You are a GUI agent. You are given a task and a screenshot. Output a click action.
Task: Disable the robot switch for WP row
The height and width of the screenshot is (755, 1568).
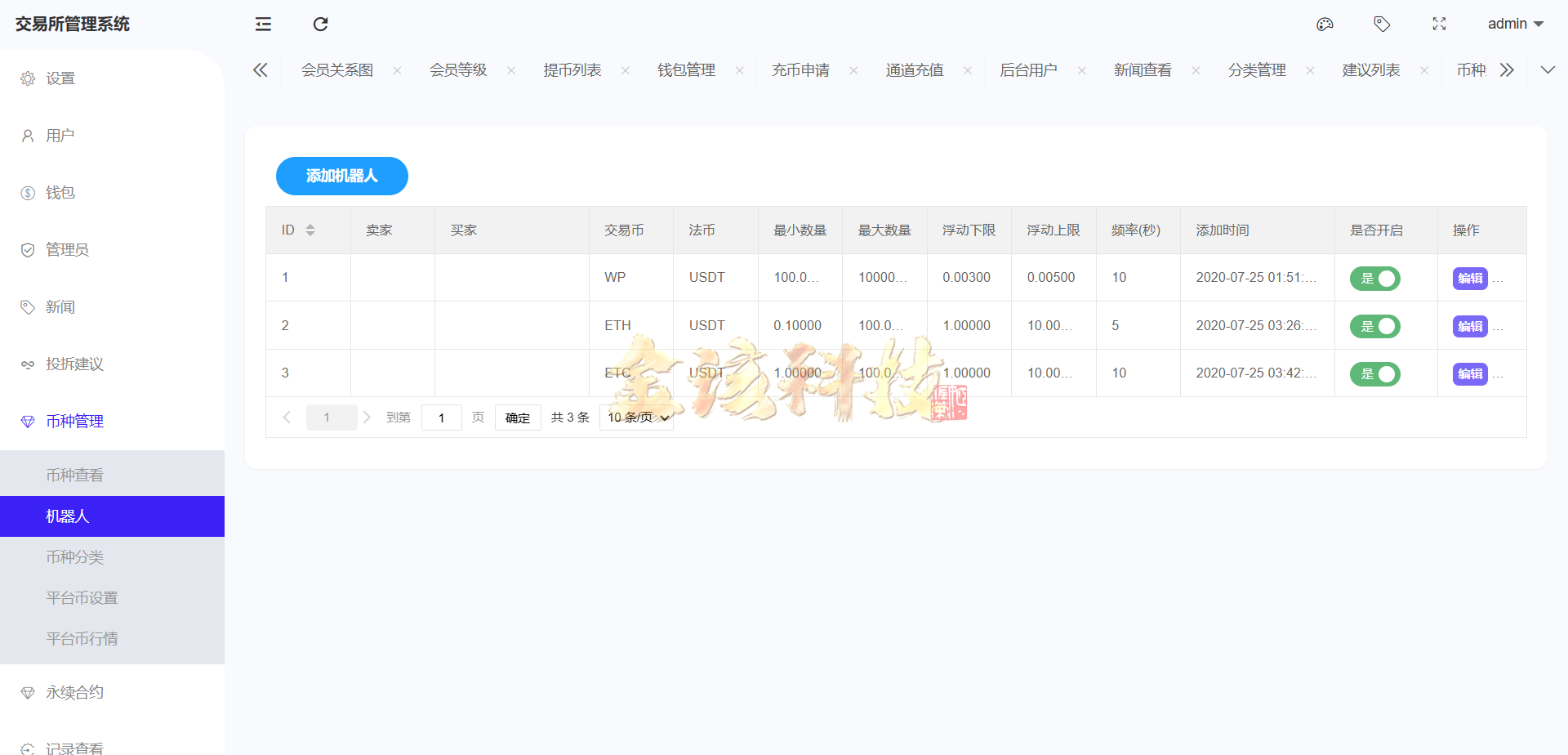1375,278
